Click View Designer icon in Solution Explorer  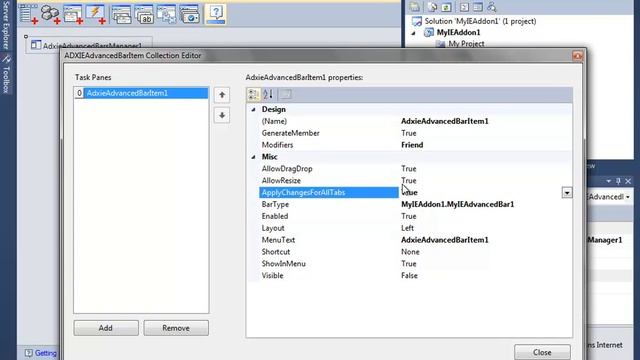tap(478, 7)
